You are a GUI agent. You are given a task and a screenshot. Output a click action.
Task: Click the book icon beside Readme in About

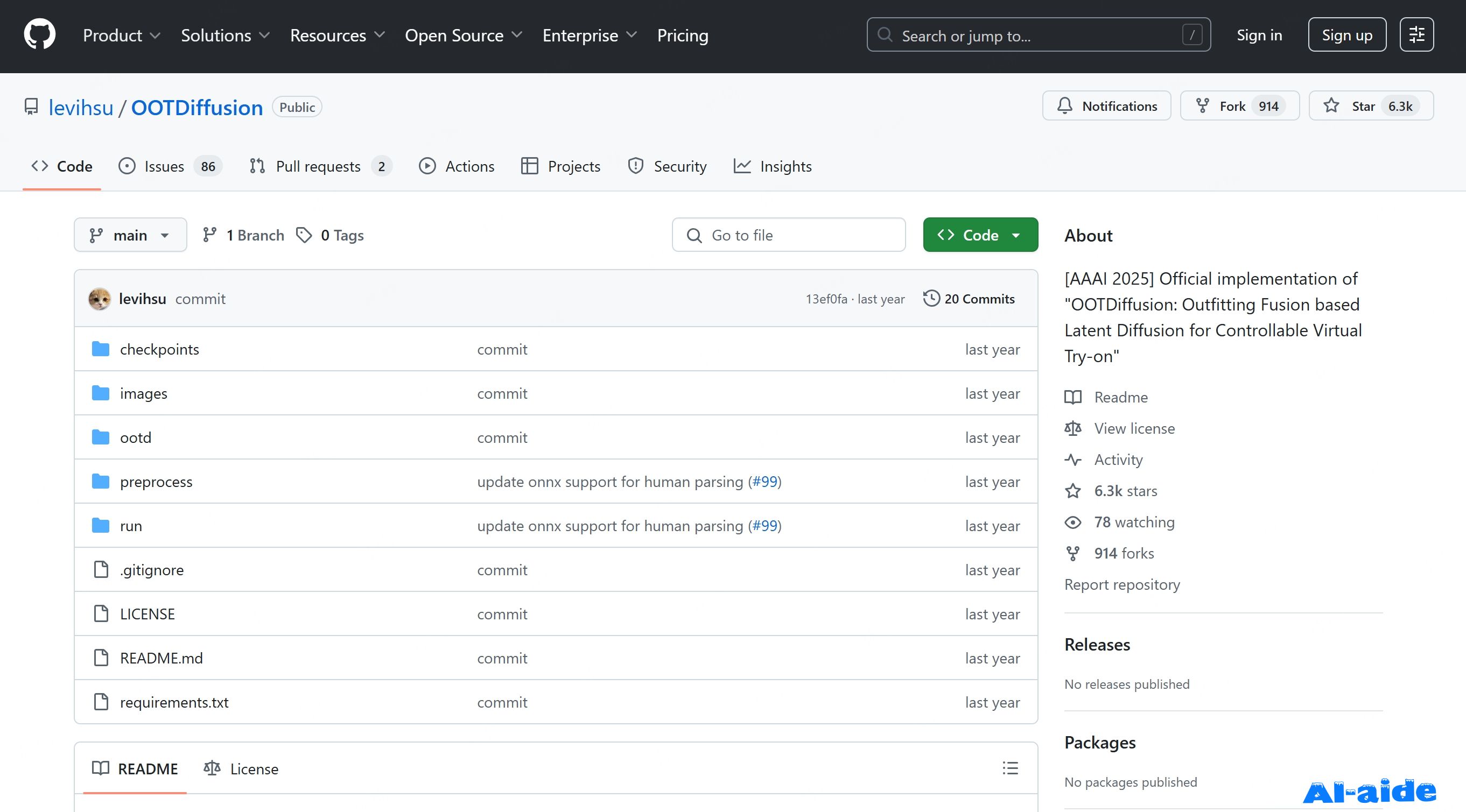[x=1073, y=397]
